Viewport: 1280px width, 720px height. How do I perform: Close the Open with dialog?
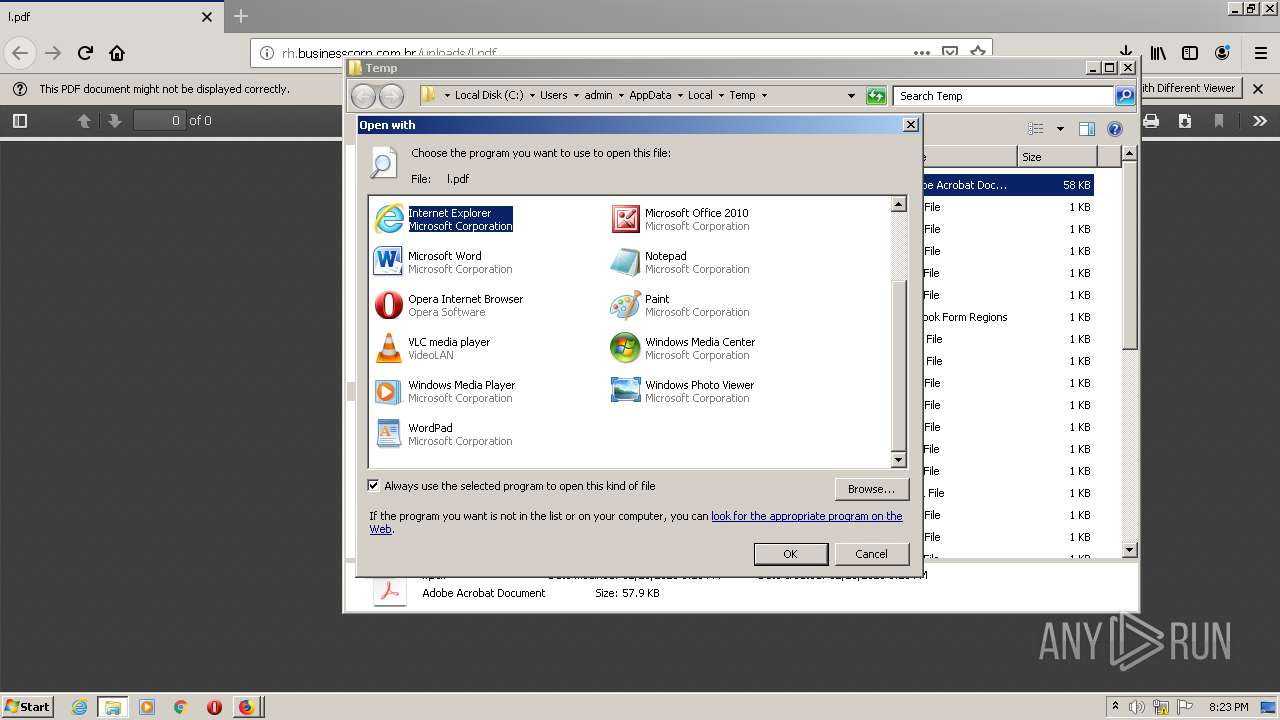coord(910,125)
